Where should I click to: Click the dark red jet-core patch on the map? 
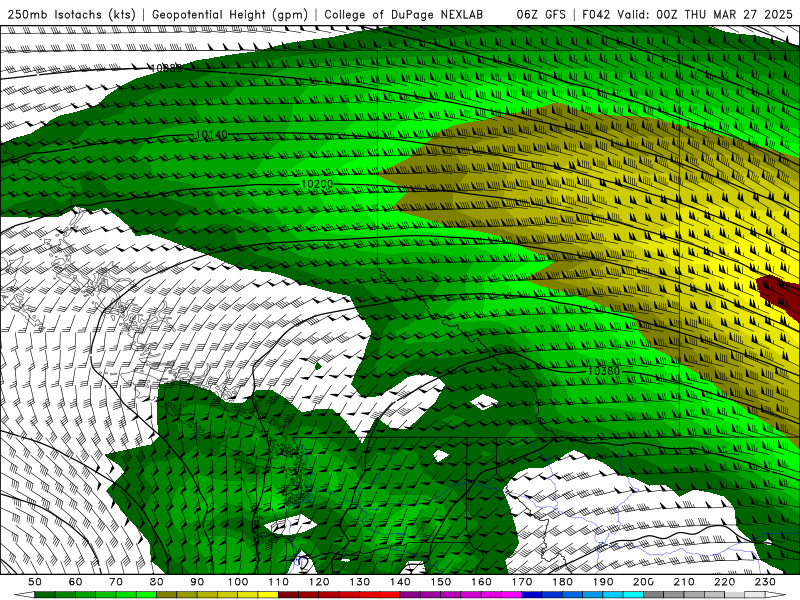[x=781, y=297]
